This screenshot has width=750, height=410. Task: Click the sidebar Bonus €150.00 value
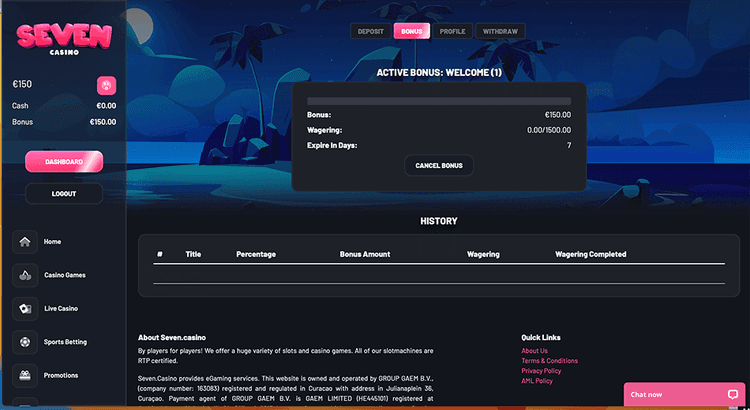point(103,122)
